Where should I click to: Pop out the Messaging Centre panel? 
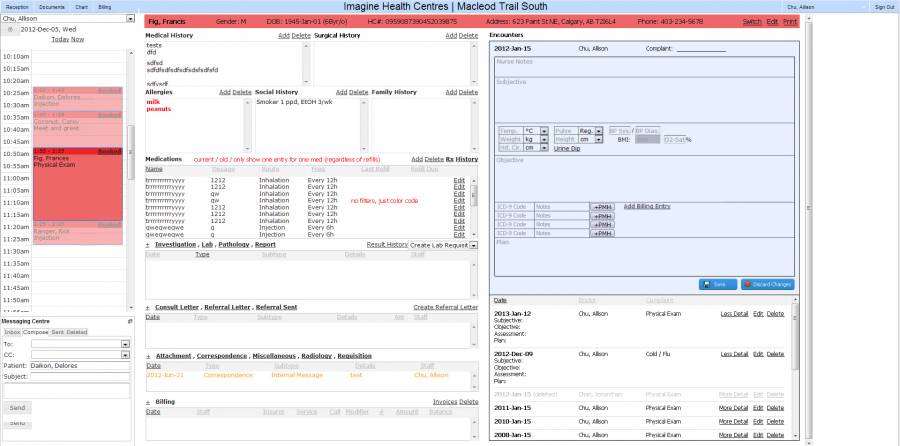[x=130, y=321]
